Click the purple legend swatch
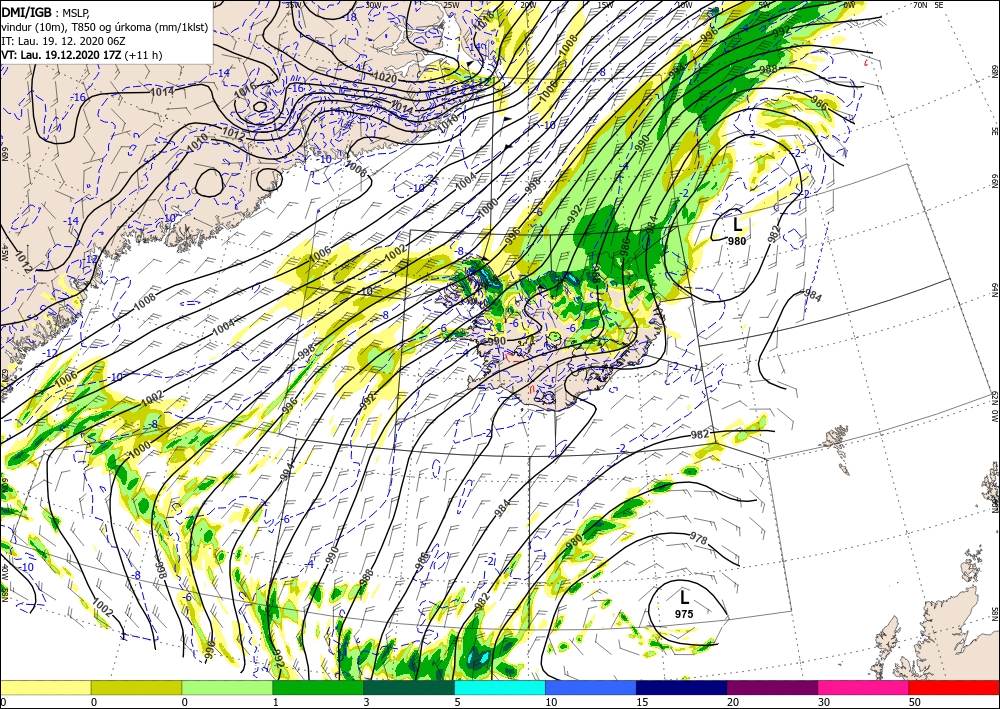 coord(772,687)
